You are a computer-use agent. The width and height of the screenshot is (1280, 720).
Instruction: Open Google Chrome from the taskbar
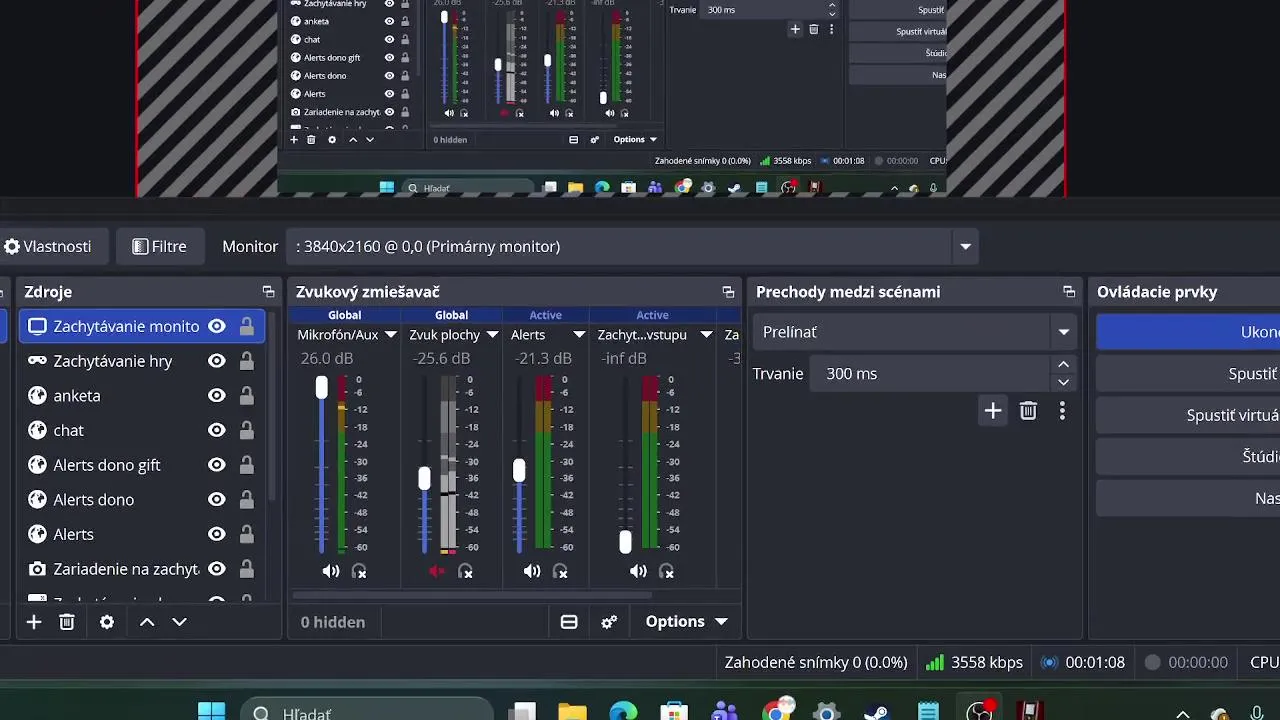[777, 711]
